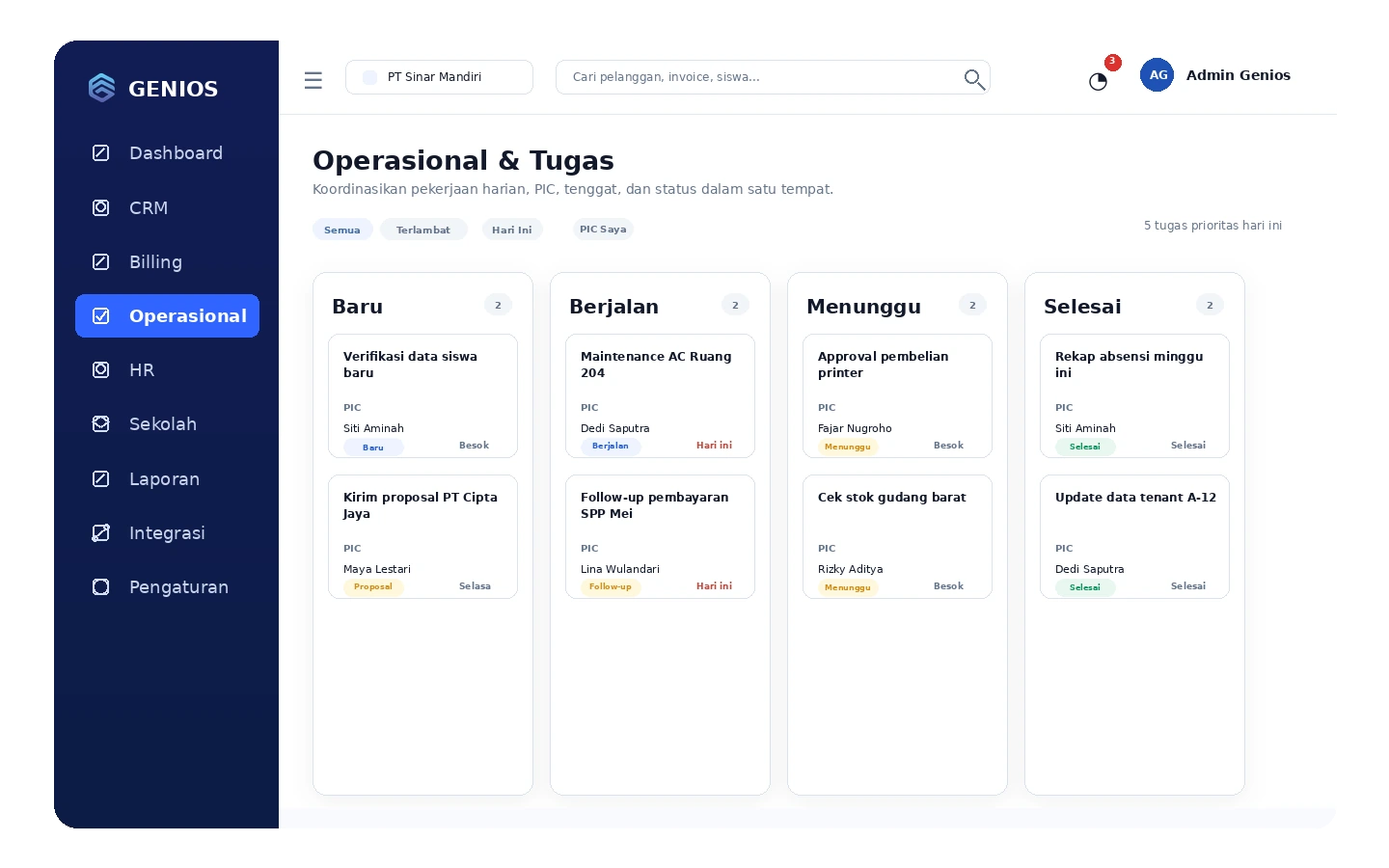Click the search field Cari pelanggan
Viewport: 1389px width, 868px height.
773,77
